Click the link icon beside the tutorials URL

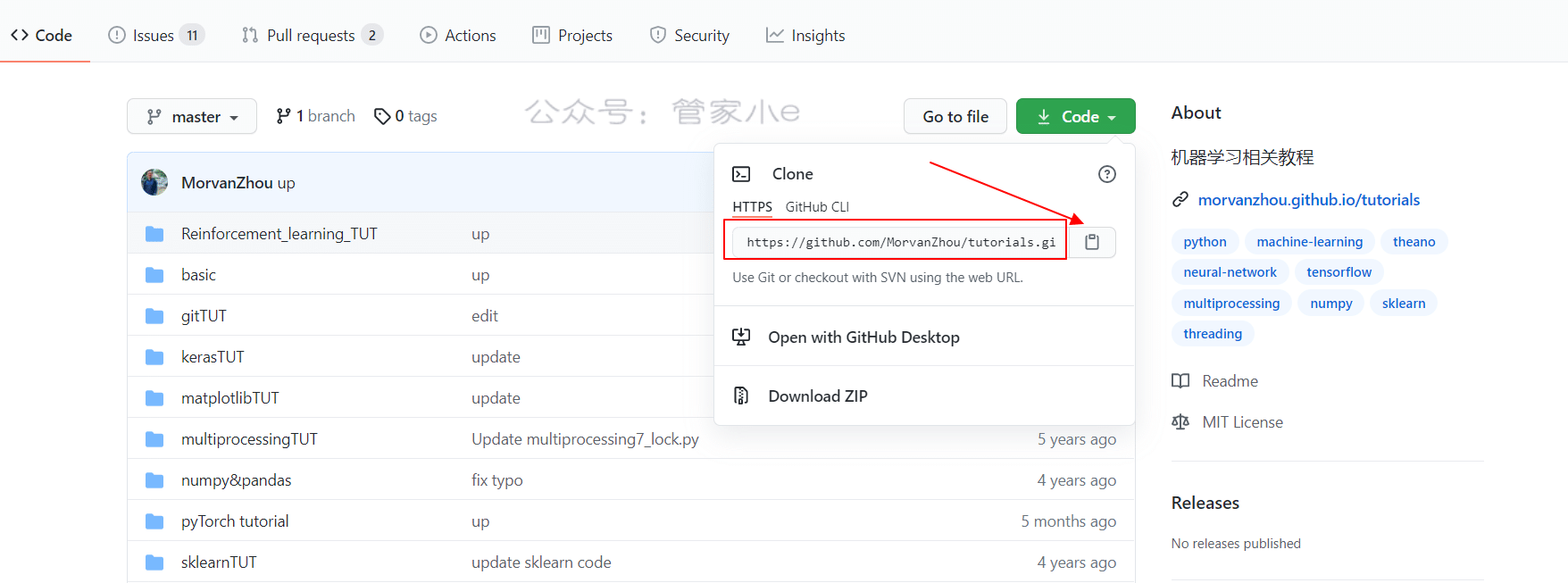pyautogui.click(x=1180, y=200)
